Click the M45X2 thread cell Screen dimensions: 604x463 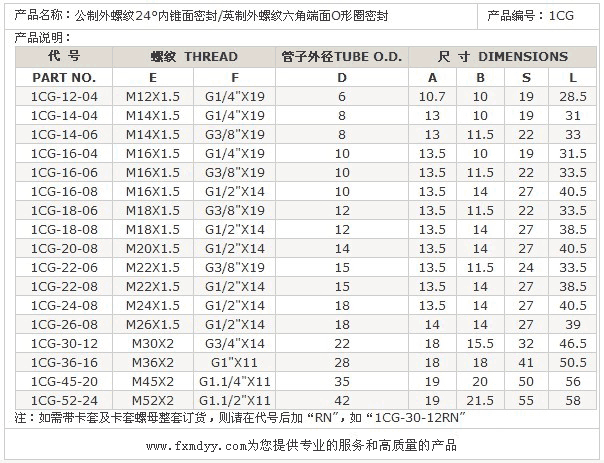coord(152,381)
